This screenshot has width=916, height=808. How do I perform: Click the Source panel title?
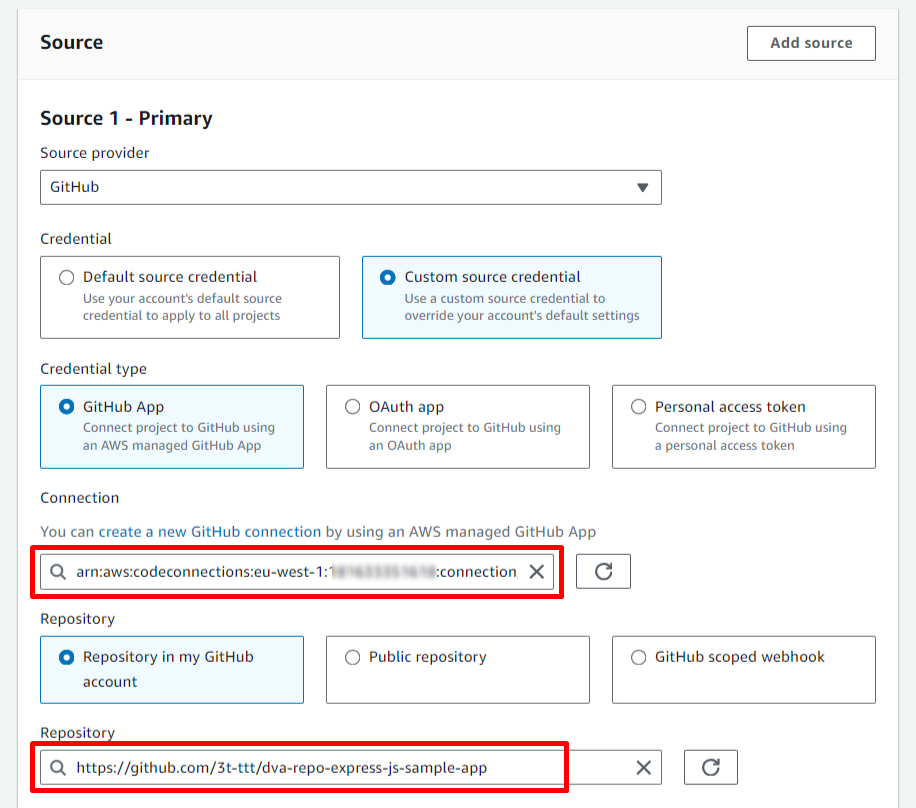click(x=72, y=42)
